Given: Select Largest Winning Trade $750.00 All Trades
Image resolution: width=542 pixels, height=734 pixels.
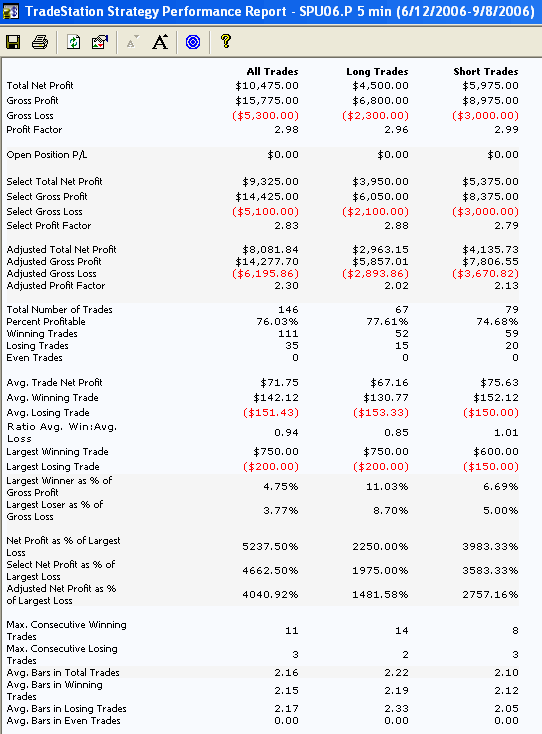Looking at the screenshot, I should point(276,452).
